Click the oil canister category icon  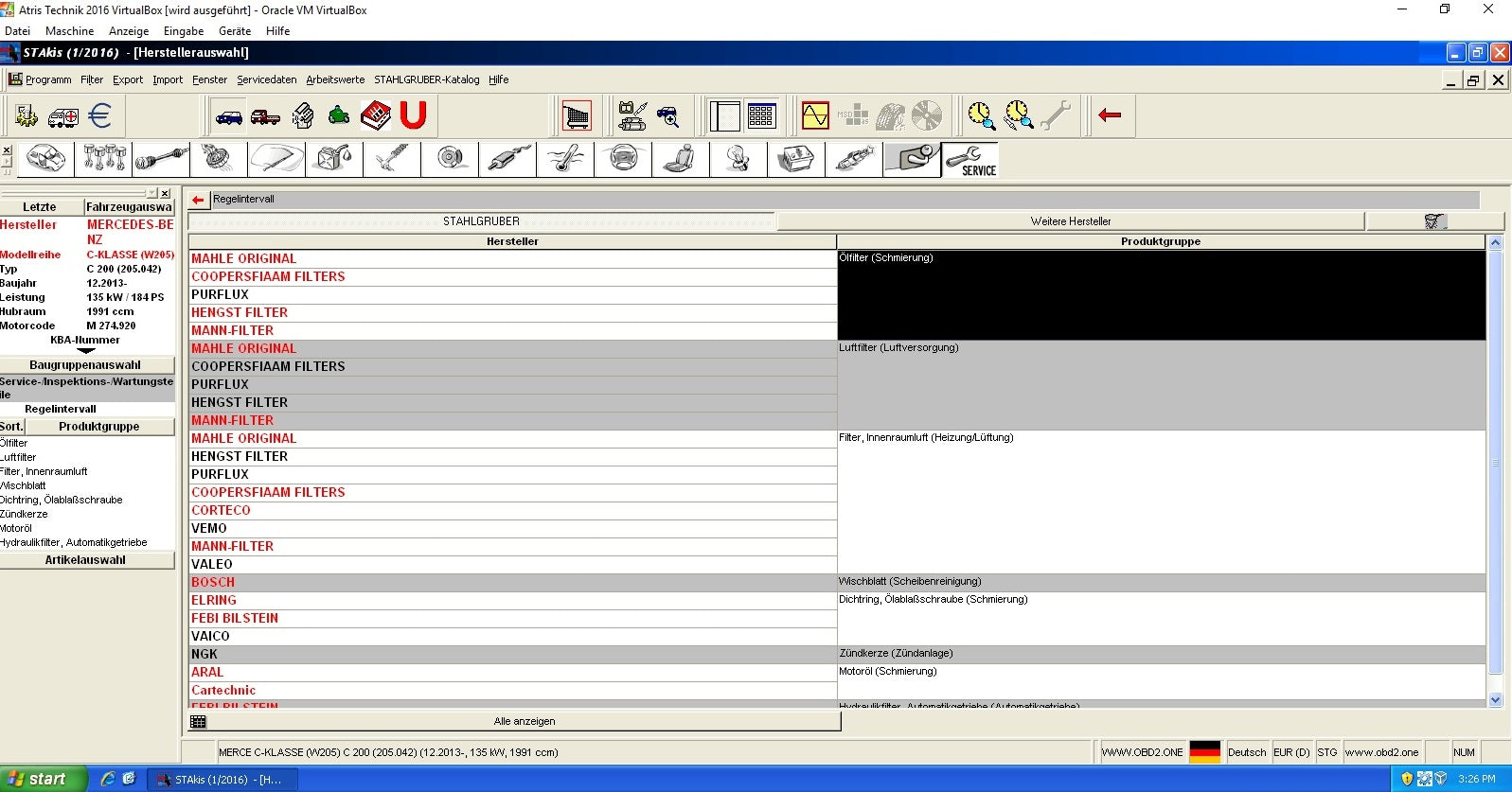334,159
